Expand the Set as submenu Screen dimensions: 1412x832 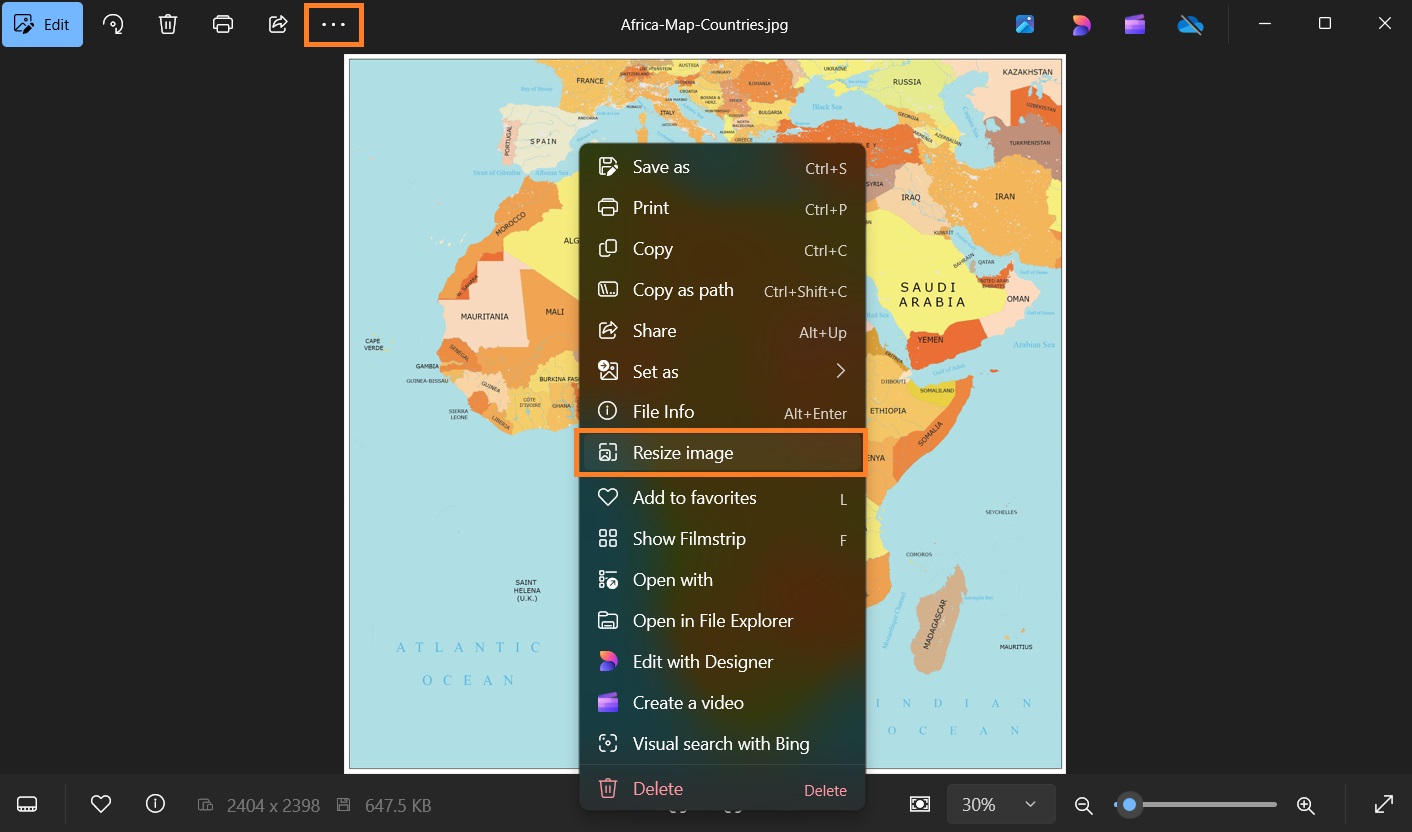pyautogui.click(x=720, y=371)
